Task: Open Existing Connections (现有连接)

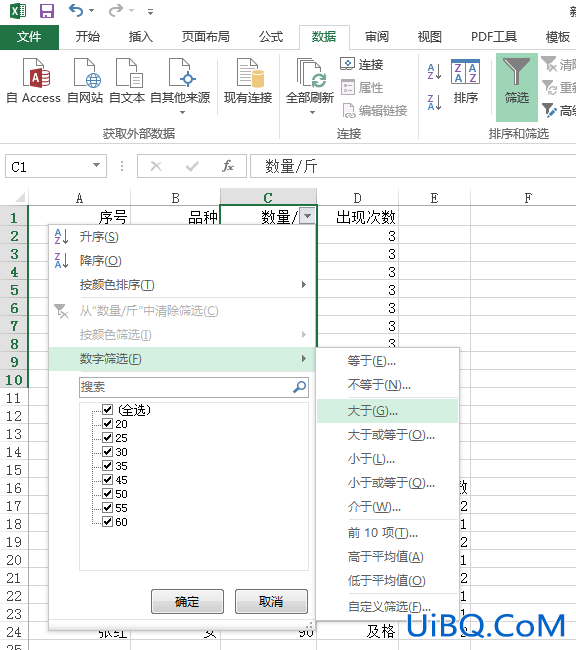Action: click(248, 81)
